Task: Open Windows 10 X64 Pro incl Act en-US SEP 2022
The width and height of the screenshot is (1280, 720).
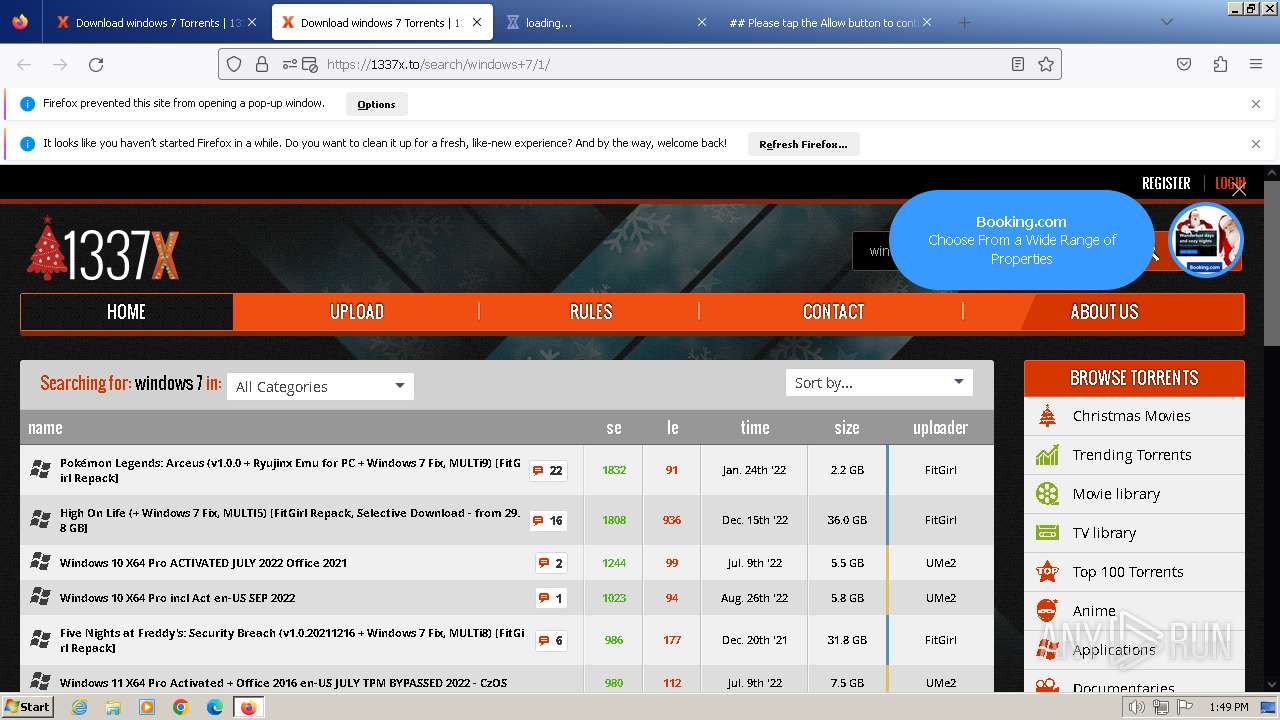Action: pyautogui.click(x=177, y=598)
